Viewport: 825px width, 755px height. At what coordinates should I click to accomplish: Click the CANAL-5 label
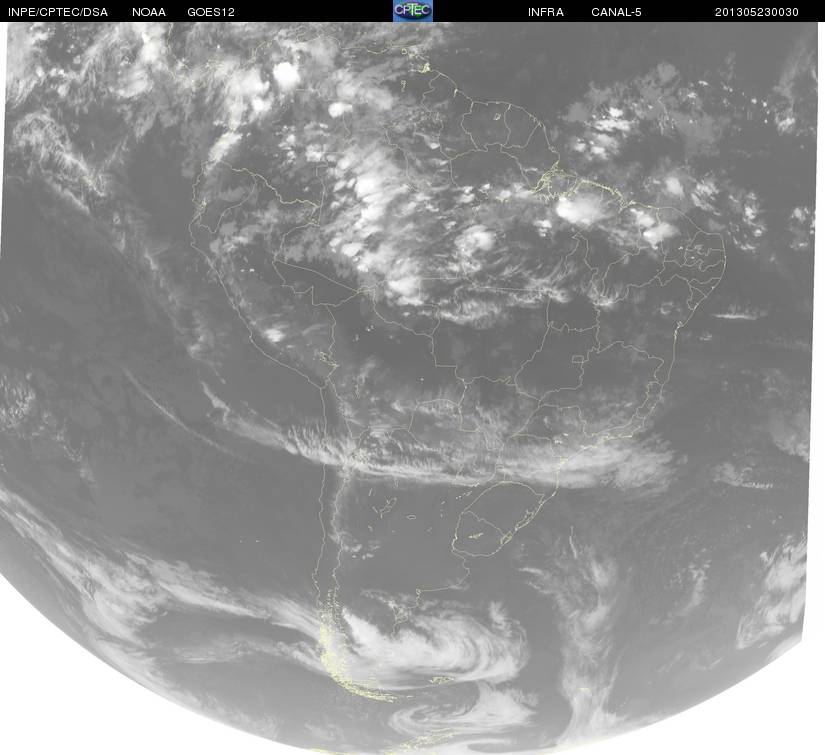[616, 12]
